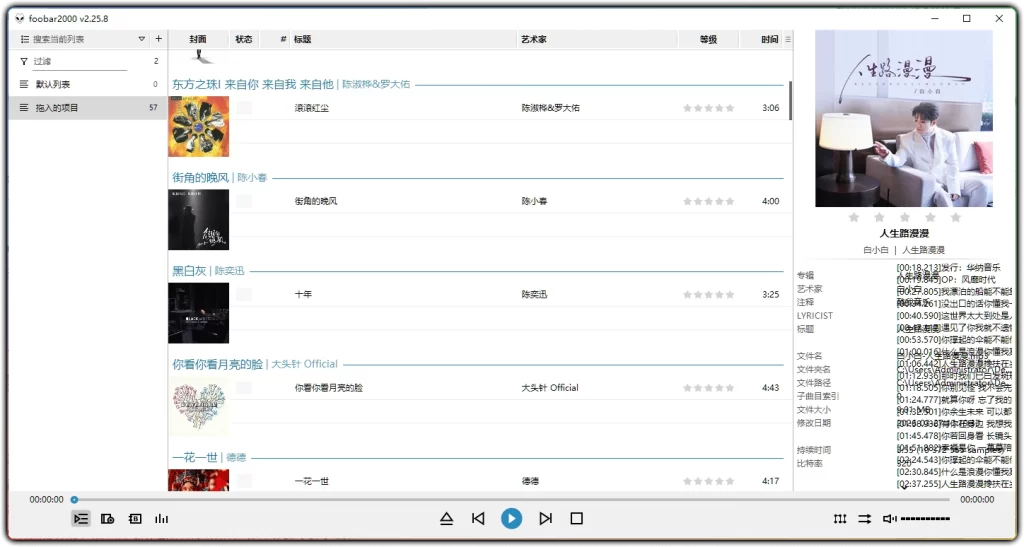The image size is (1024, 547).
Task: Click the seek bar handle at the start
Action: tap(74, 499)
